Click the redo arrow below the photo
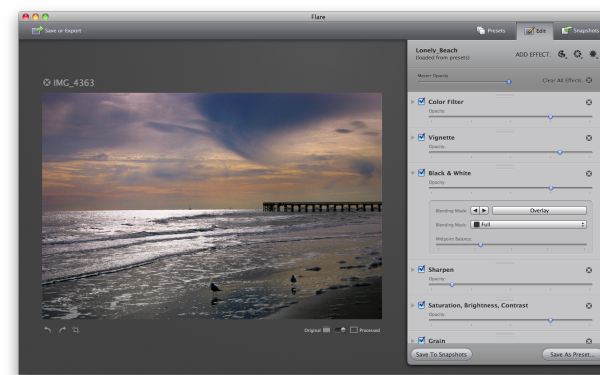 point(62,329)
